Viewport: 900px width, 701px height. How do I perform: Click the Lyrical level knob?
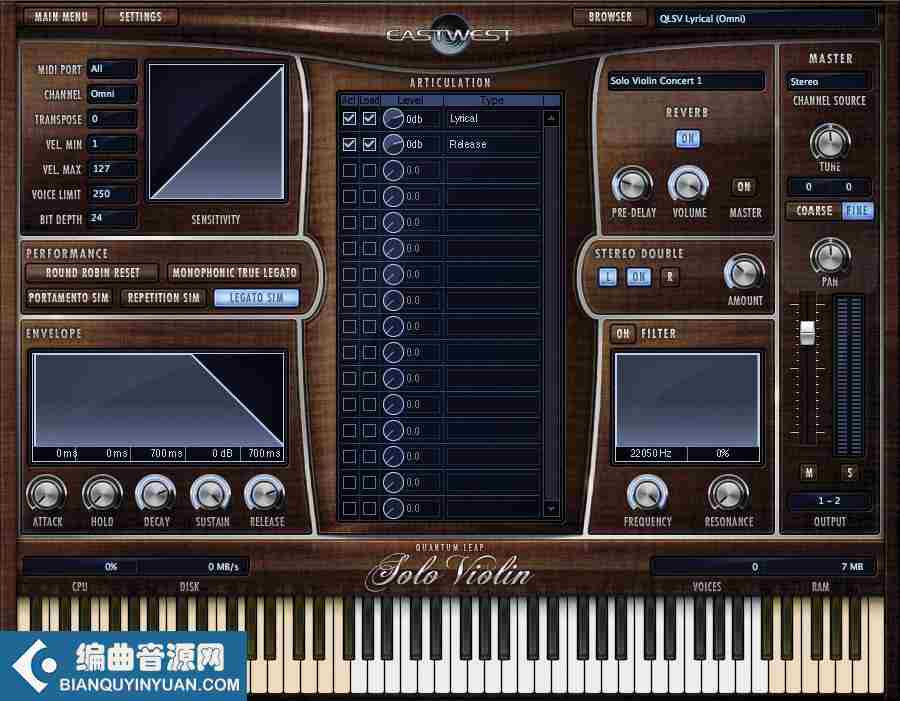(x=393, y=119)
